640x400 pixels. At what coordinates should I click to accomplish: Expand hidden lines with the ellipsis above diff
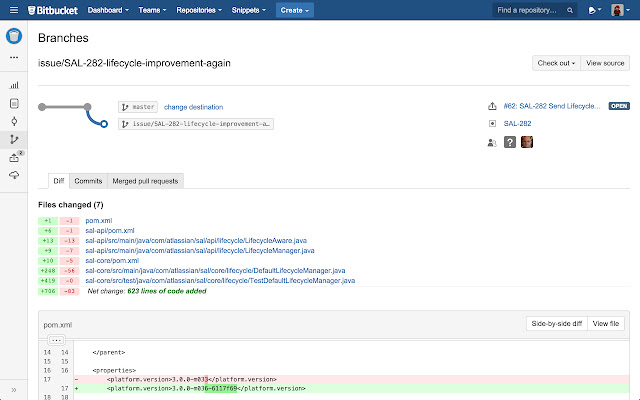point(56,340)
